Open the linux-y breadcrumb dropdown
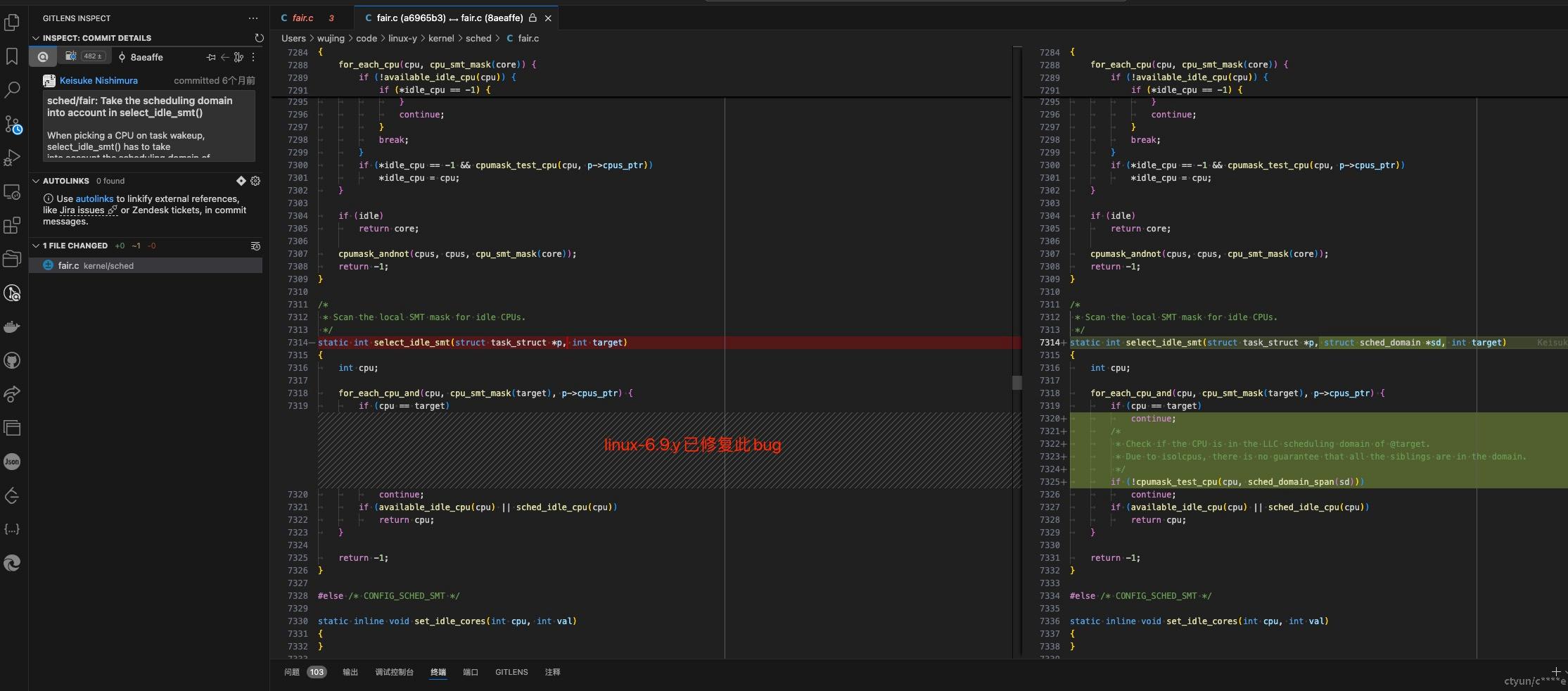This screenshot has height=691, width=1568. pyautogui.click(x=402, y=38)
